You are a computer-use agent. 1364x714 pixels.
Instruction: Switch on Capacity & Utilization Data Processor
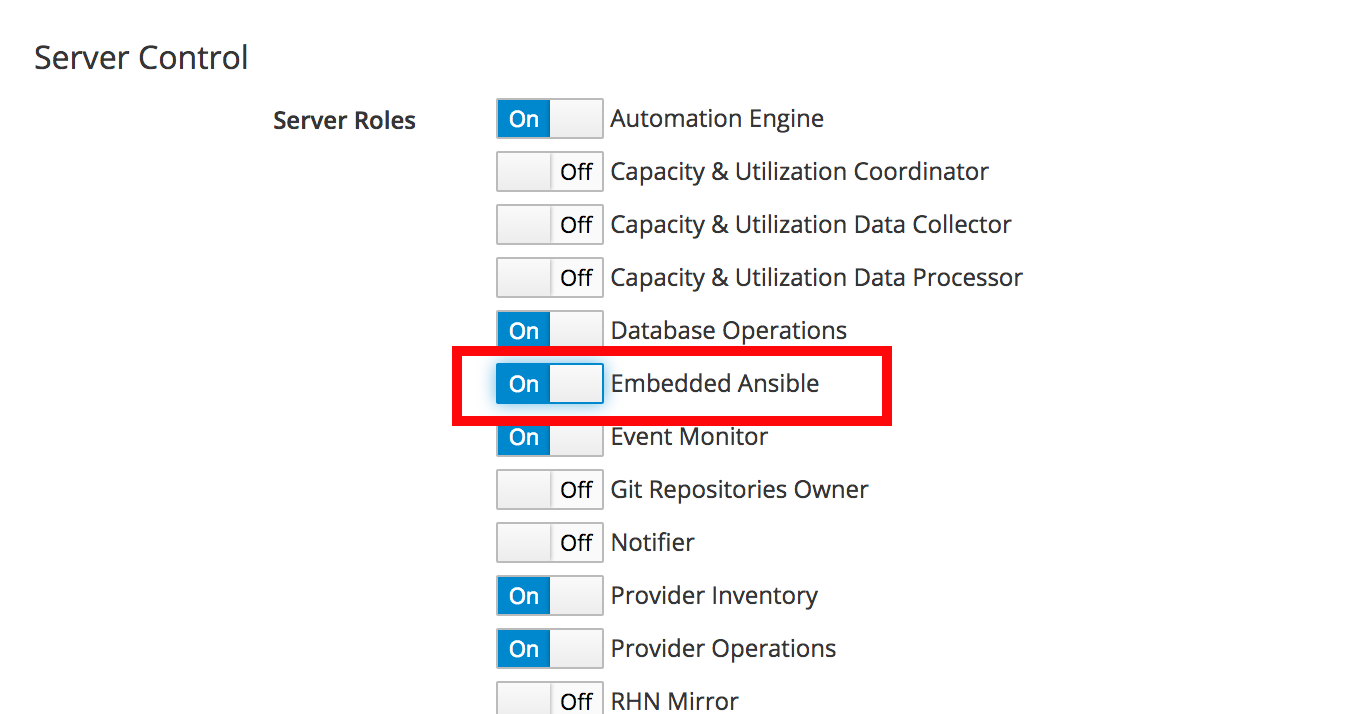[550, 277]
